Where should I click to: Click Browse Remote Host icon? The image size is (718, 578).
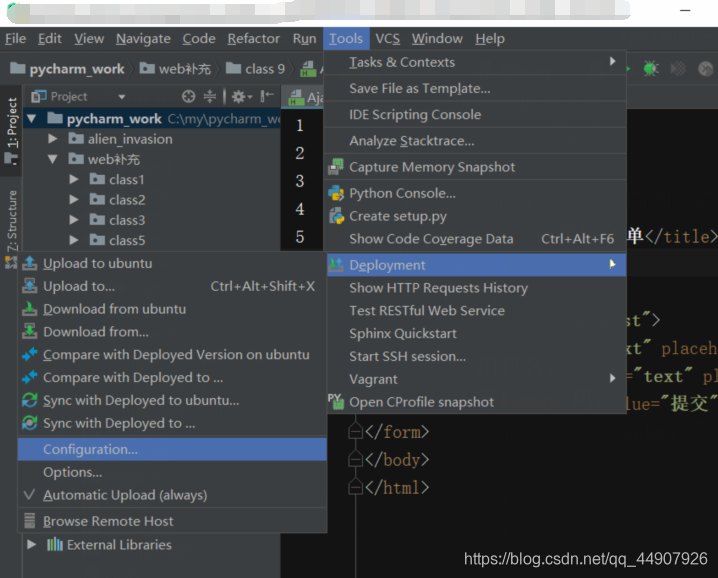click(29, 521)
